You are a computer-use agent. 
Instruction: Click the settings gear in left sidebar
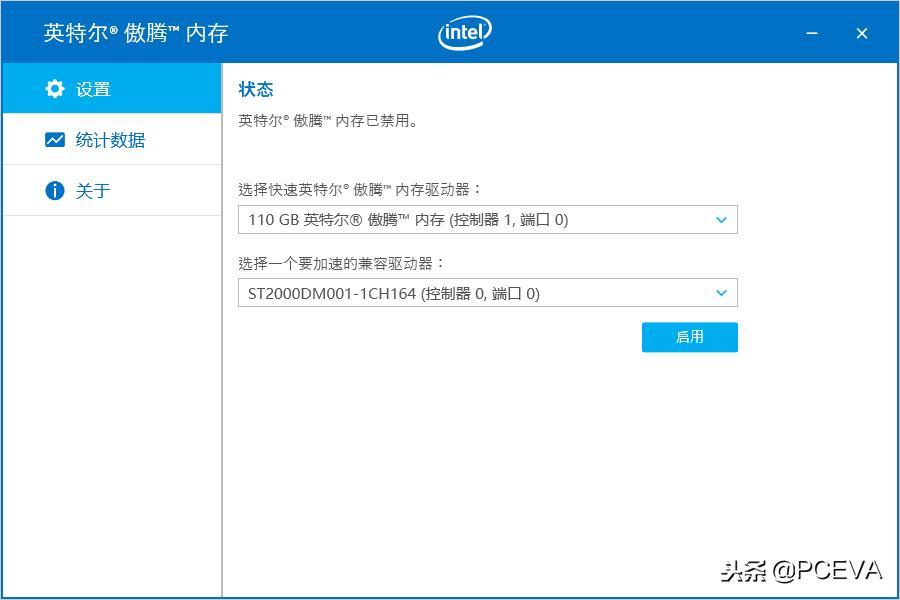(55, 88)
